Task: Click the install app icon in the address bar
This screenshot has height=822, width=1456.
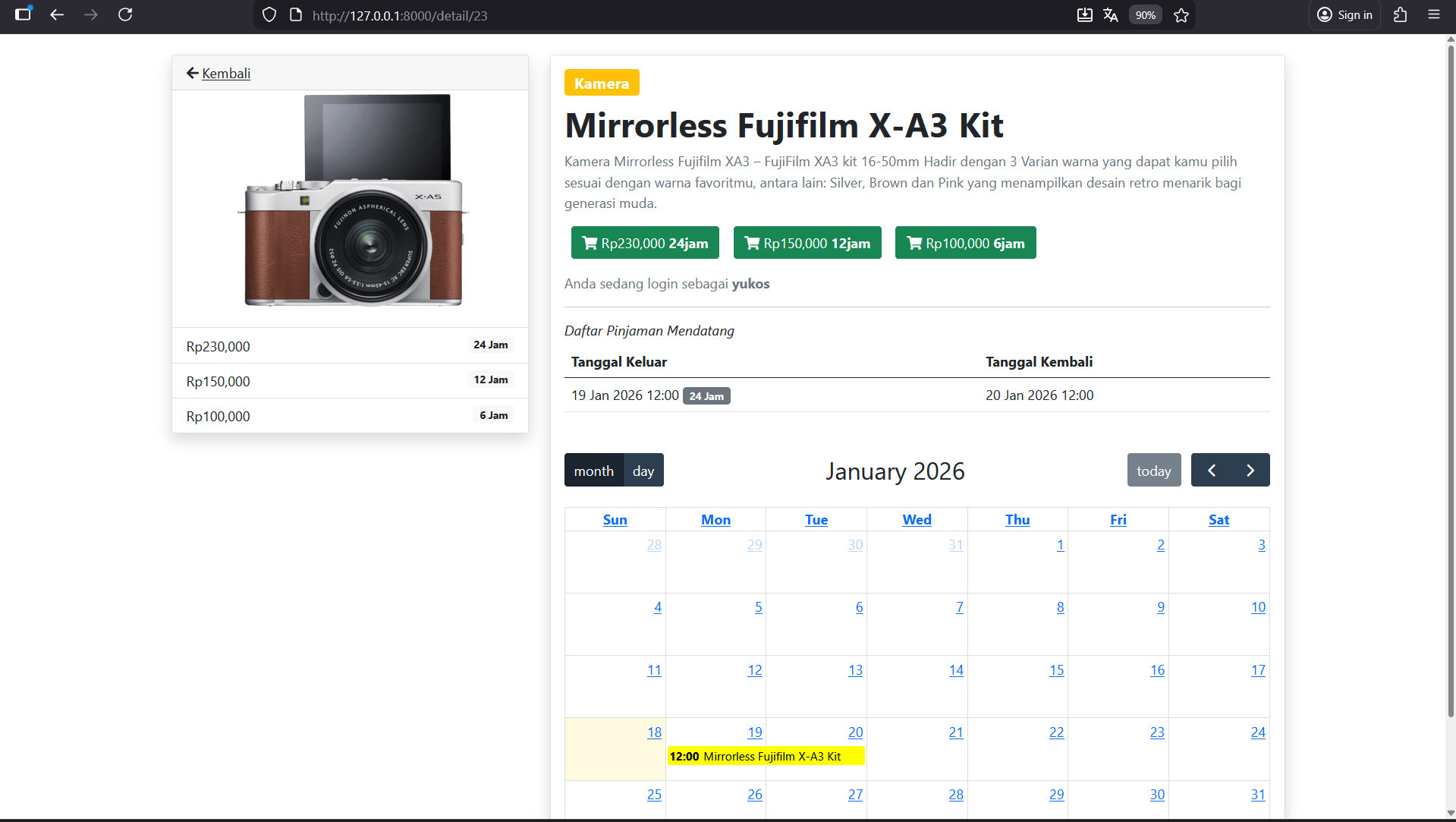Action: pyautogui.click(x=1085, y=15)
